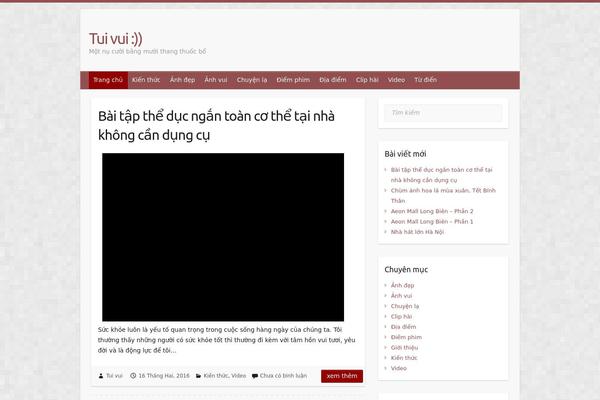Image resolution: width=600 pixels, height=400 pixels.
Task: Open recent post Aeon Mall Long Biên – Phần 2
Action: 432,211
